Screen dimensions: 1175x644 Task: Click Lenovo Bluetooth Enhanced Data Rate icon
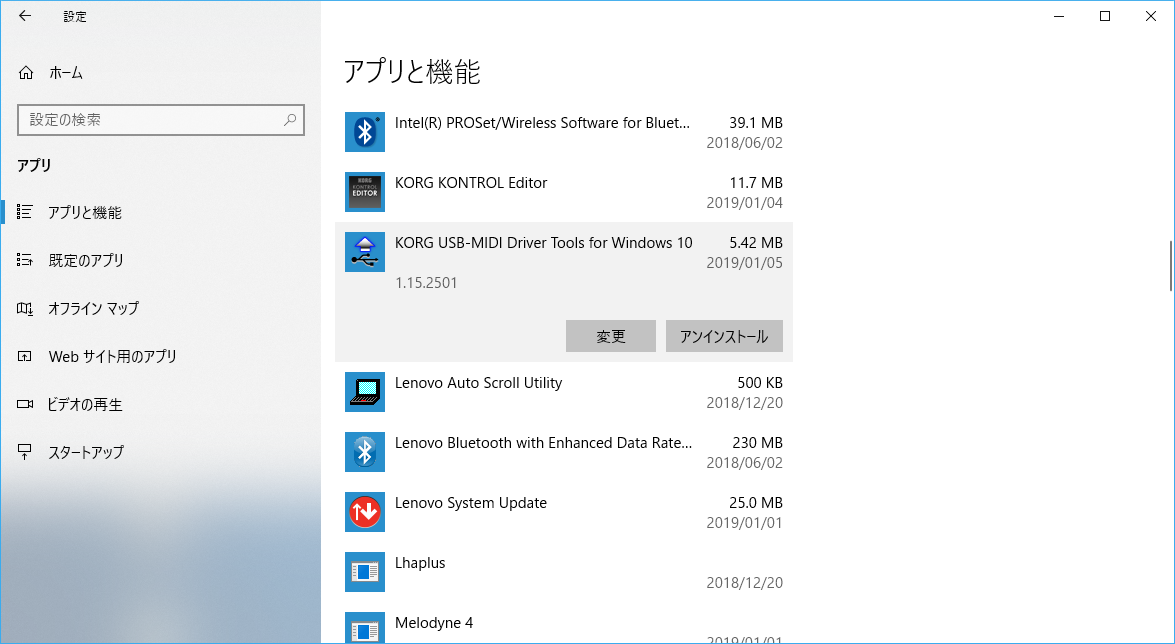click(365, 452)
